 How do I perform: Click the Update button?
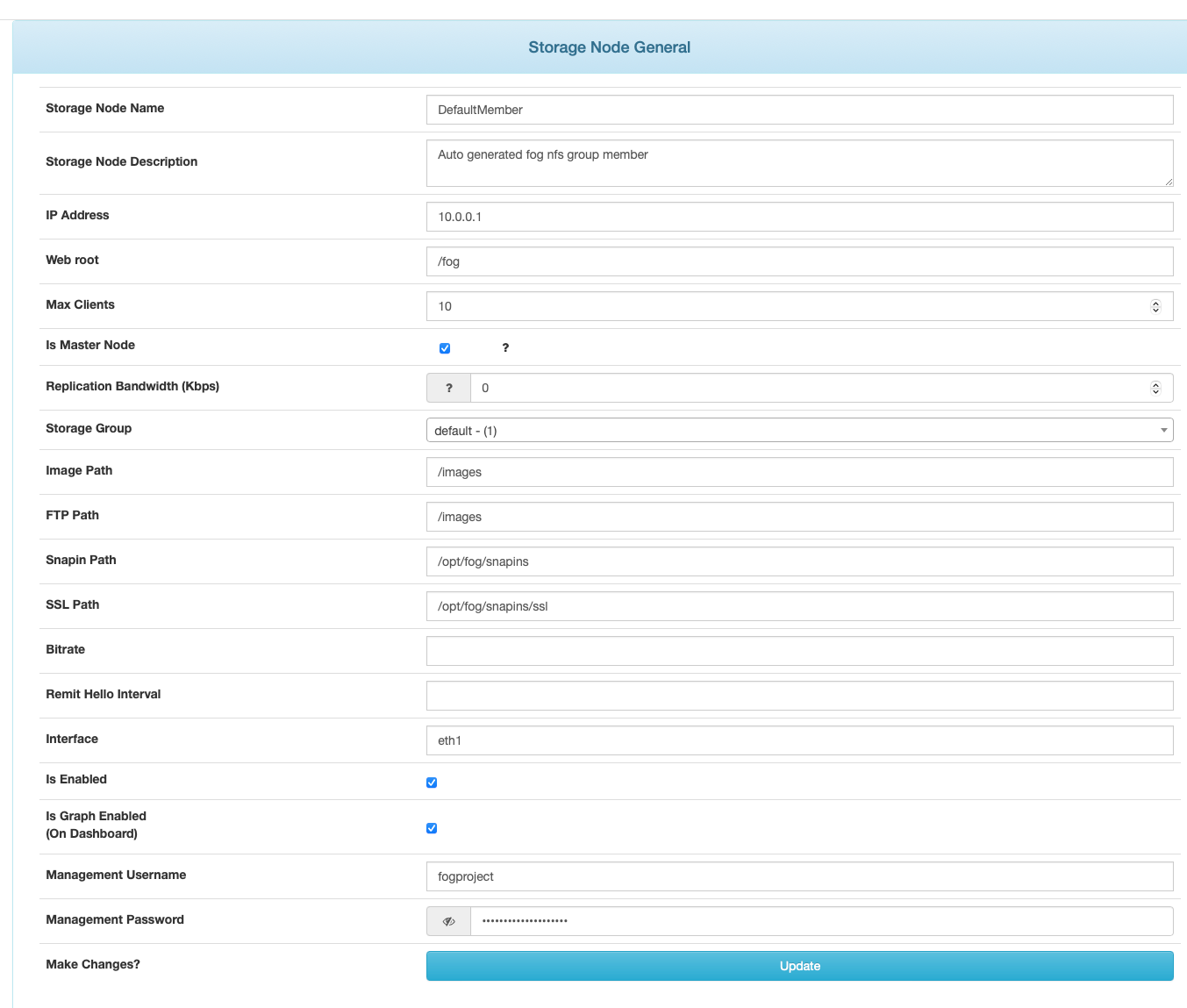800,966
